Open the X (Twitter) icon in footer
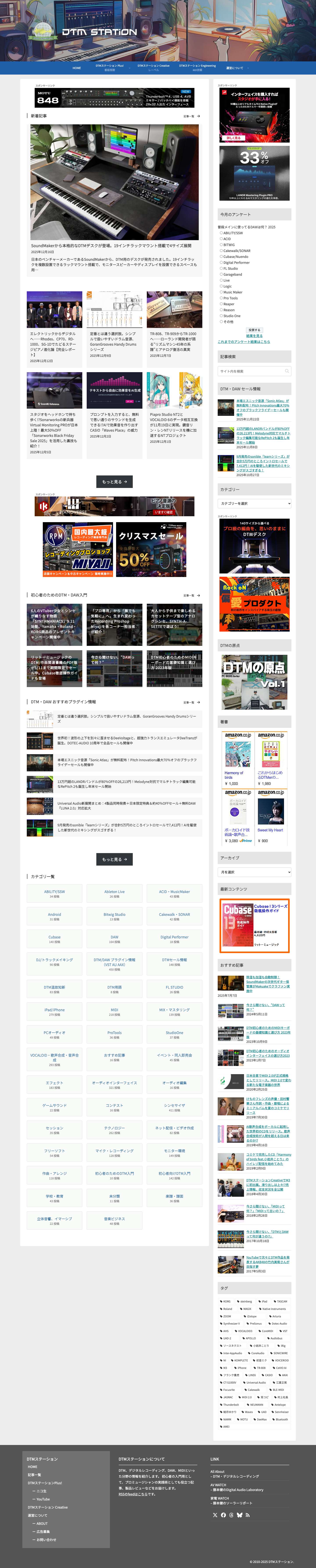Screen dimensions: 316x1568 (215, 1515)
